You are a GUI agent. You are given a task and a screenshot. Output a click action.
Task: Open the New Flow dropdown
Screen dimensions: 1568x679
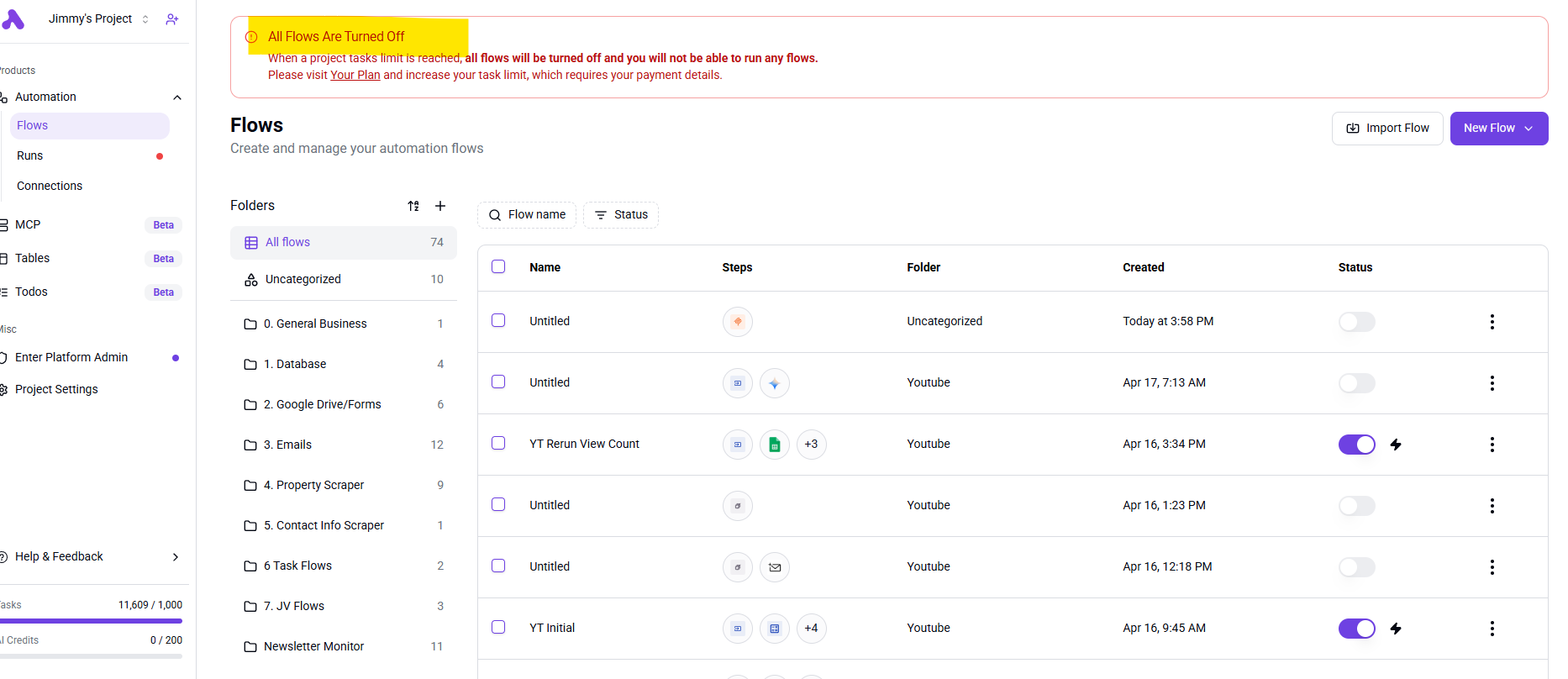pos(1499,129)
